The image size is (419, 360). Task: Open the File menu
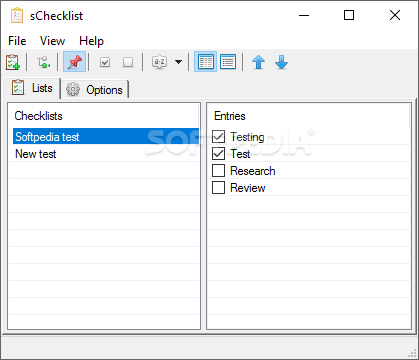17,41
